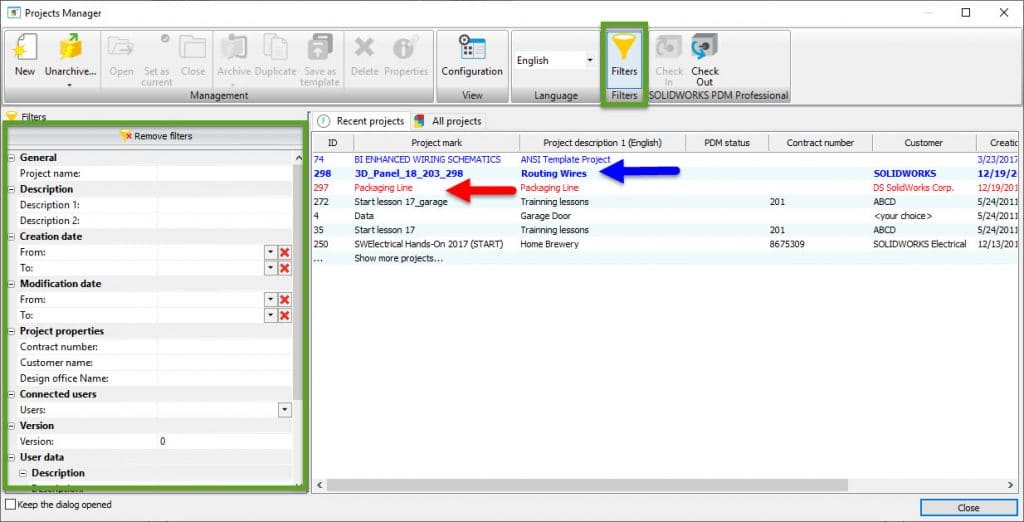Screen dimensions: 1024x522
Task: Clear Creation date From with red X
Action: click(x=284, y=253)
